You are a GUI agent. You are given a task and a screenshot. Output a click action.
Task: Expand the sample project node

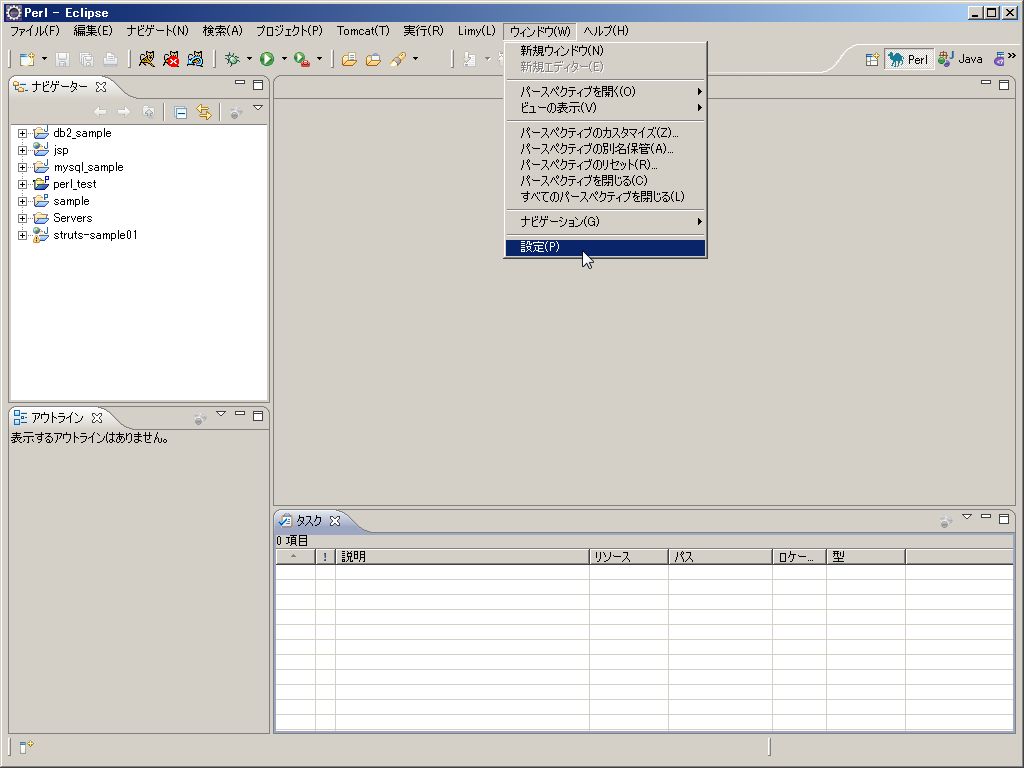coord(22,201)
